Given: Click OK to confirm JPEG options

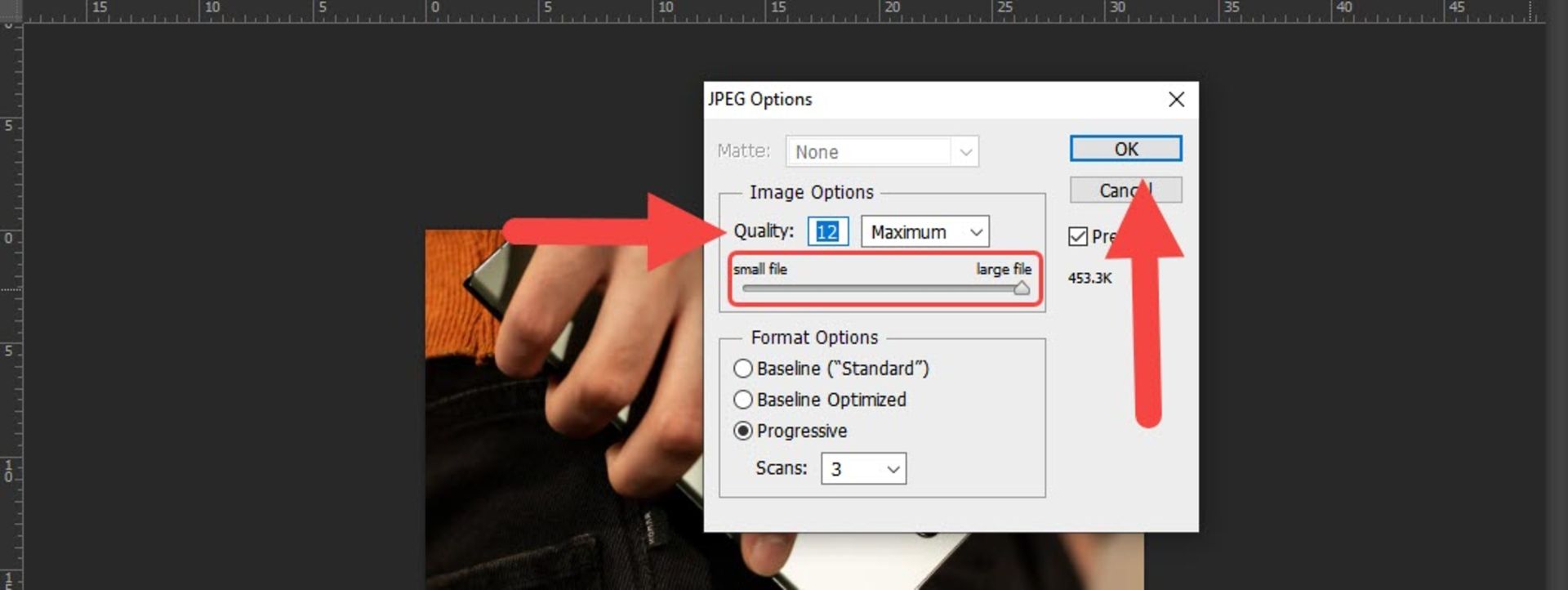Looking at the screenshot, I should [x=1125, y=149].
